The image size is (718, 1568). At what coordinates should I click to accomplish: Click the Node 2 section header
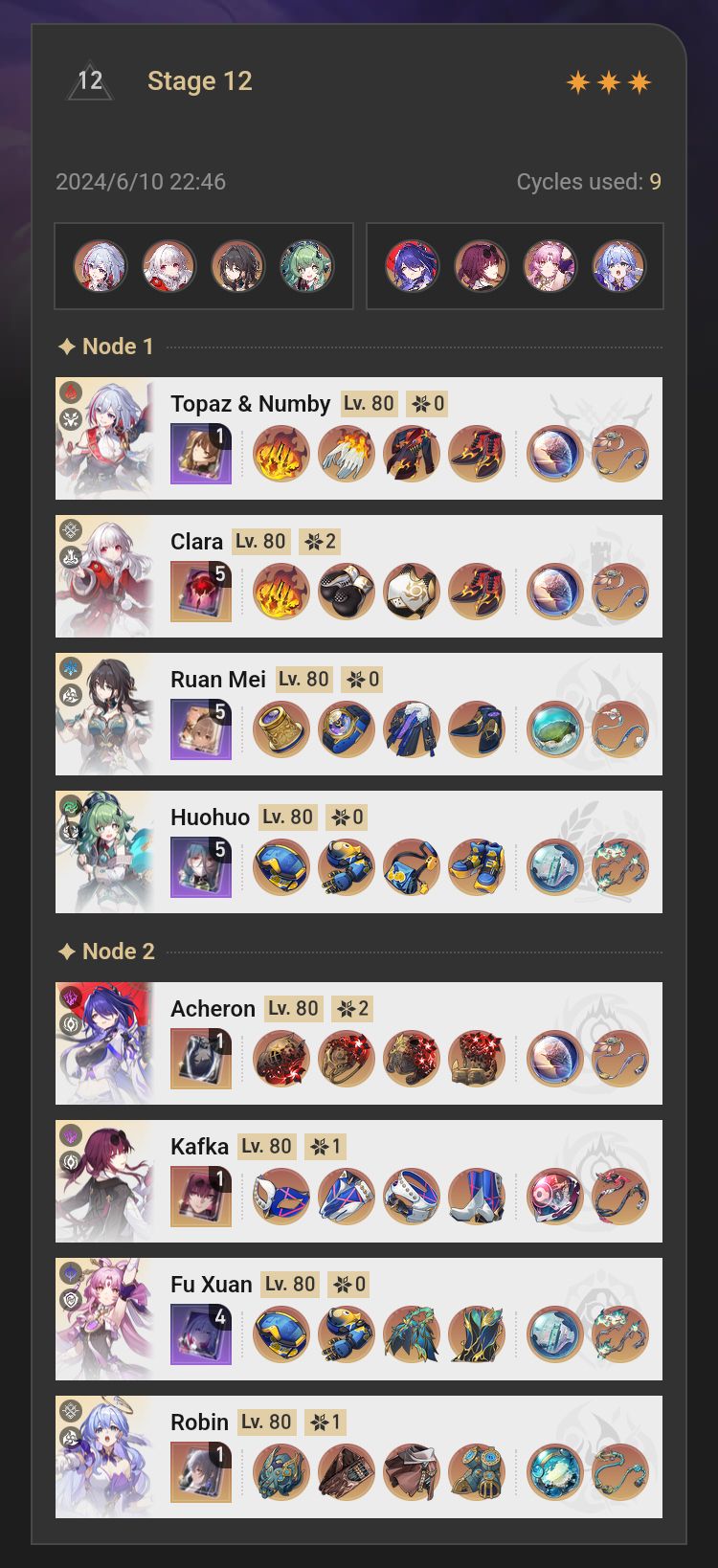[x=106, y=952]
